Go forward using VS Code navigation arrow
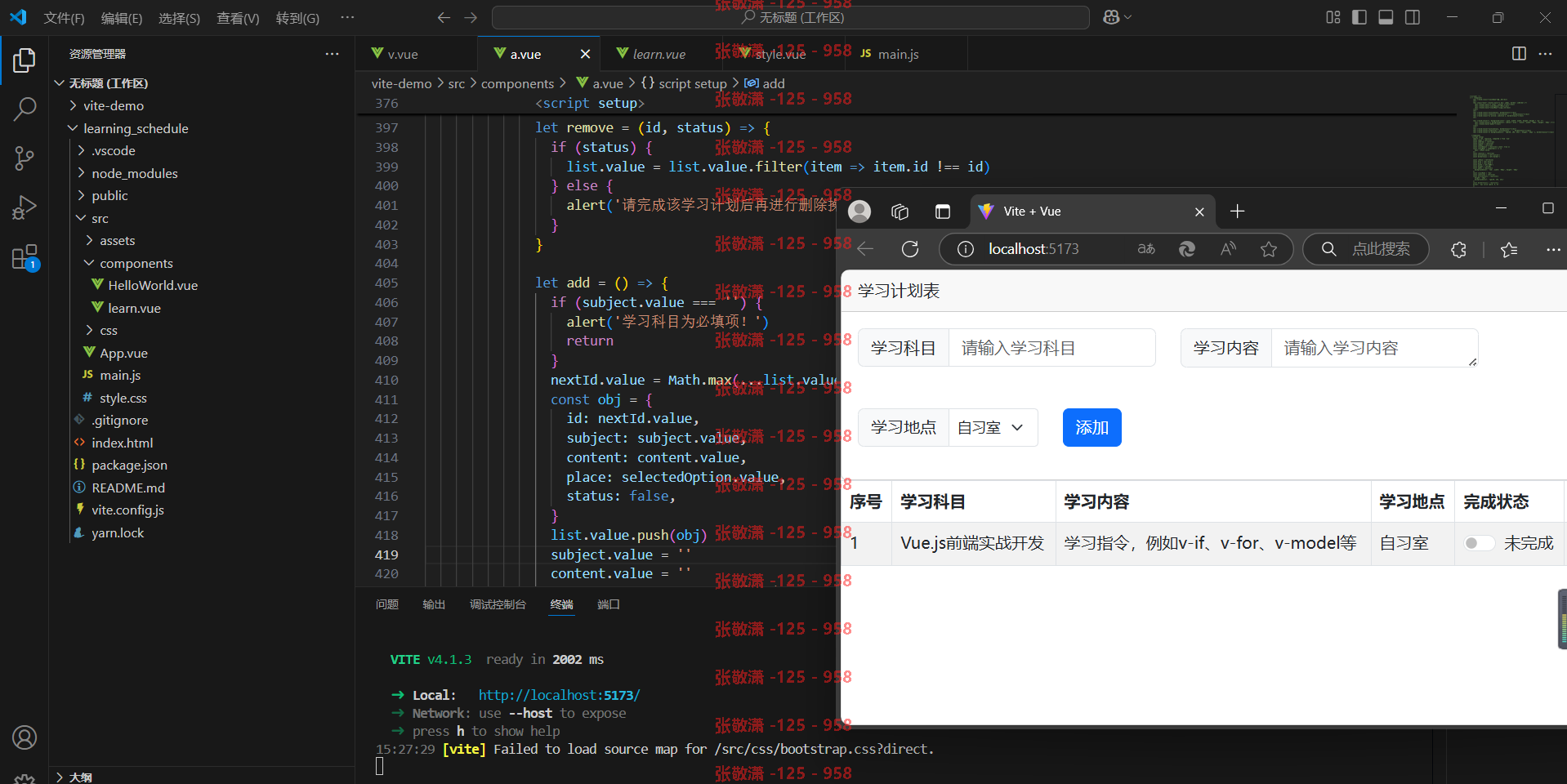Viewport: 1567px width, 784px height. (471, 17)
